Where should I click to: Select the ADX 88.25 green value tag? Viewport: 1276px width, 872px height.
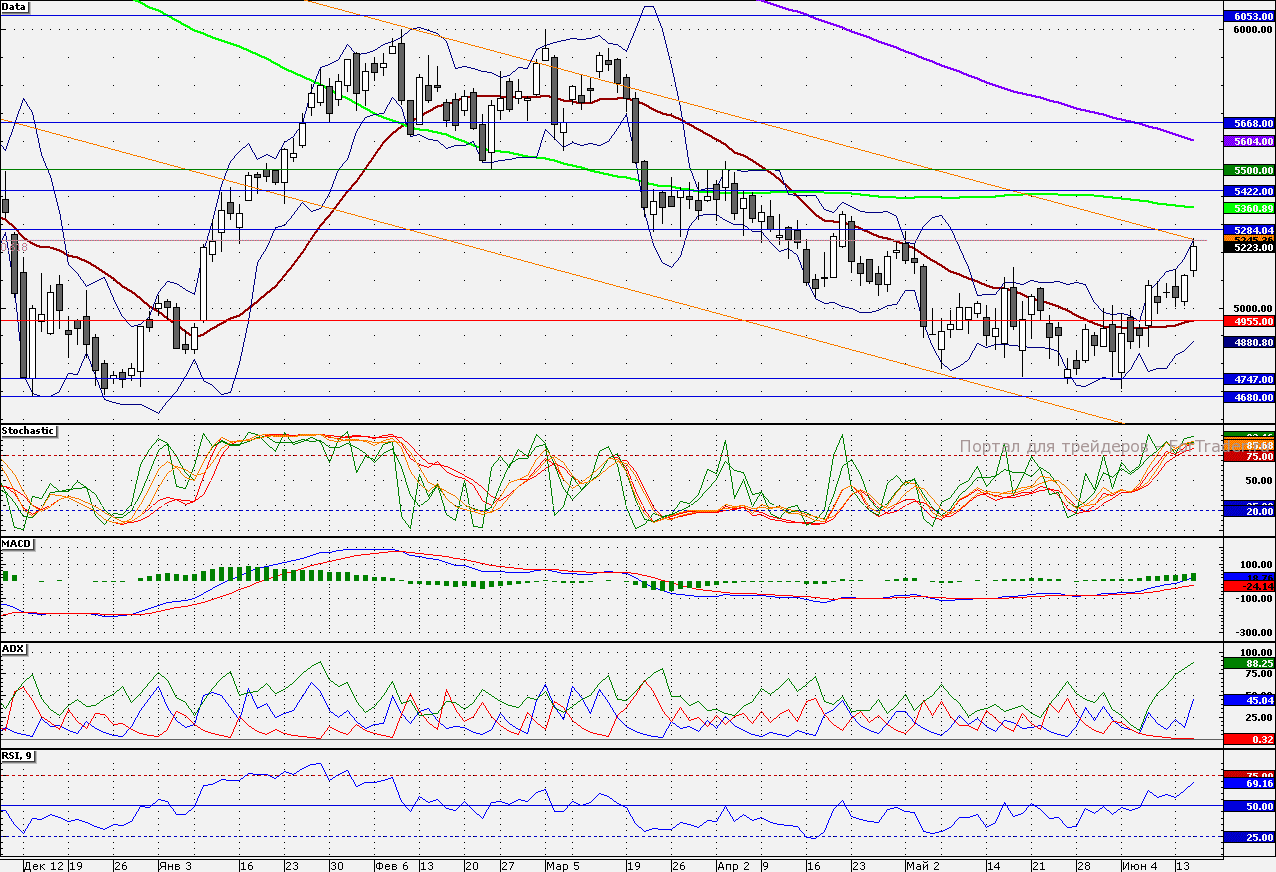(x=1250, y=663)
